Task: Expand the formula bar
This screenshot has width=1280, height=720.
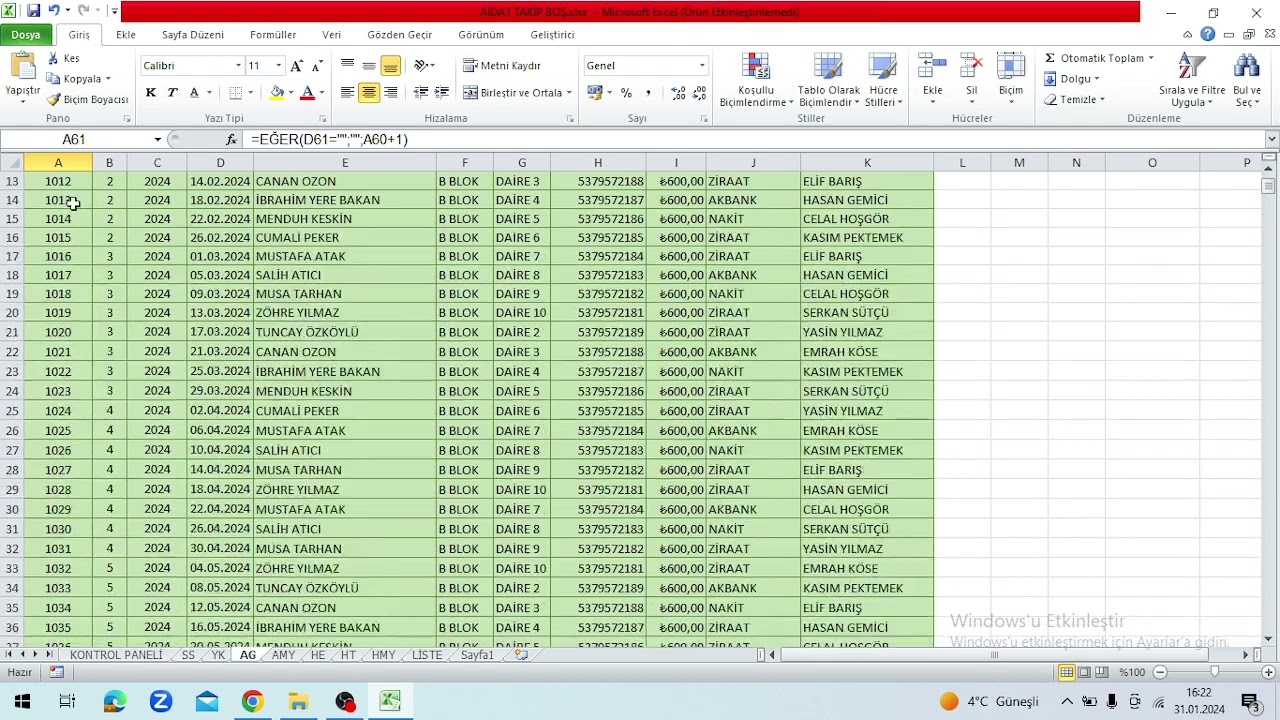Action: [x=1271, y=140]
